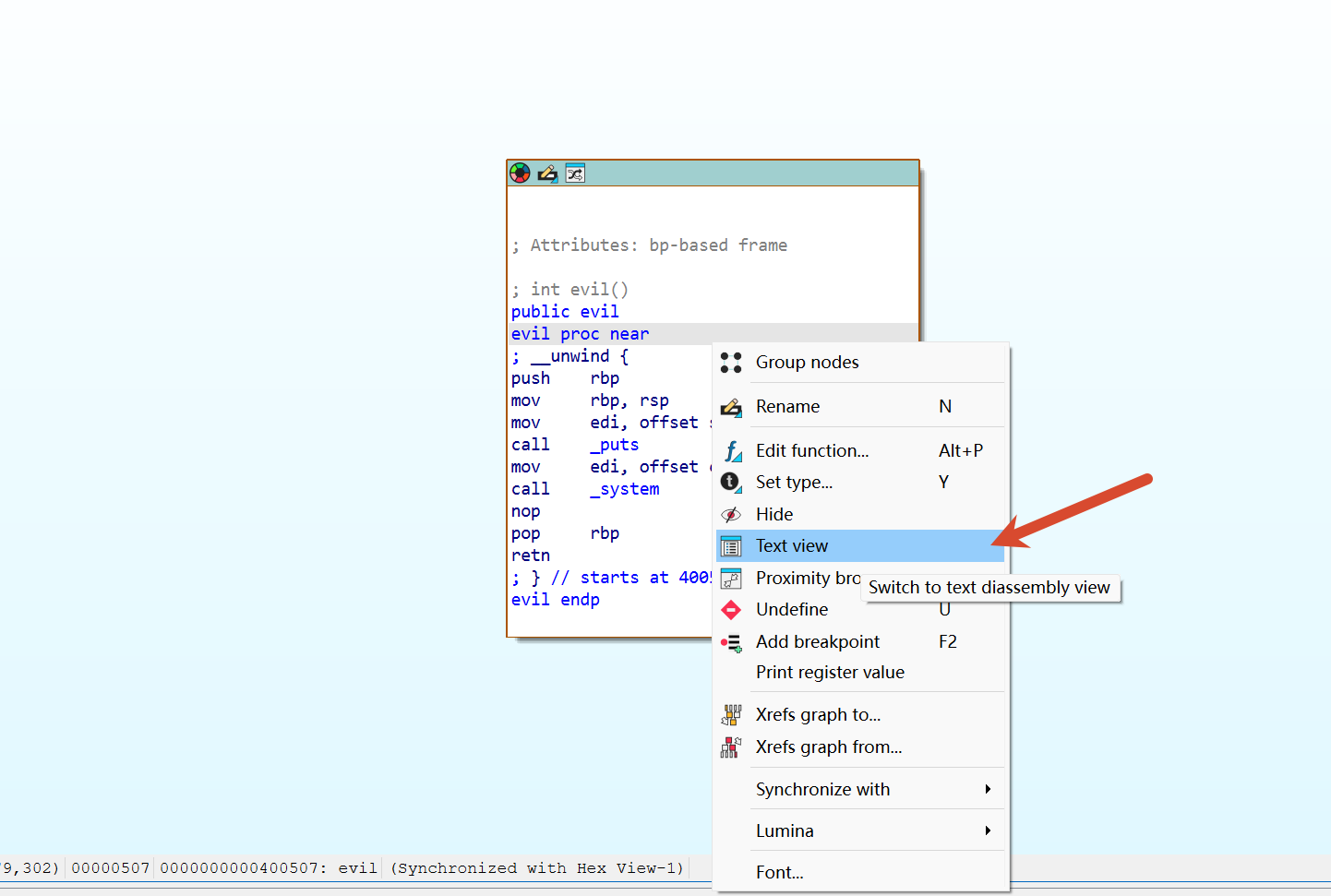Viewport: 1331px width, 896px height.
Task: Expand the Lumina submenu
Action: [860, 831]
